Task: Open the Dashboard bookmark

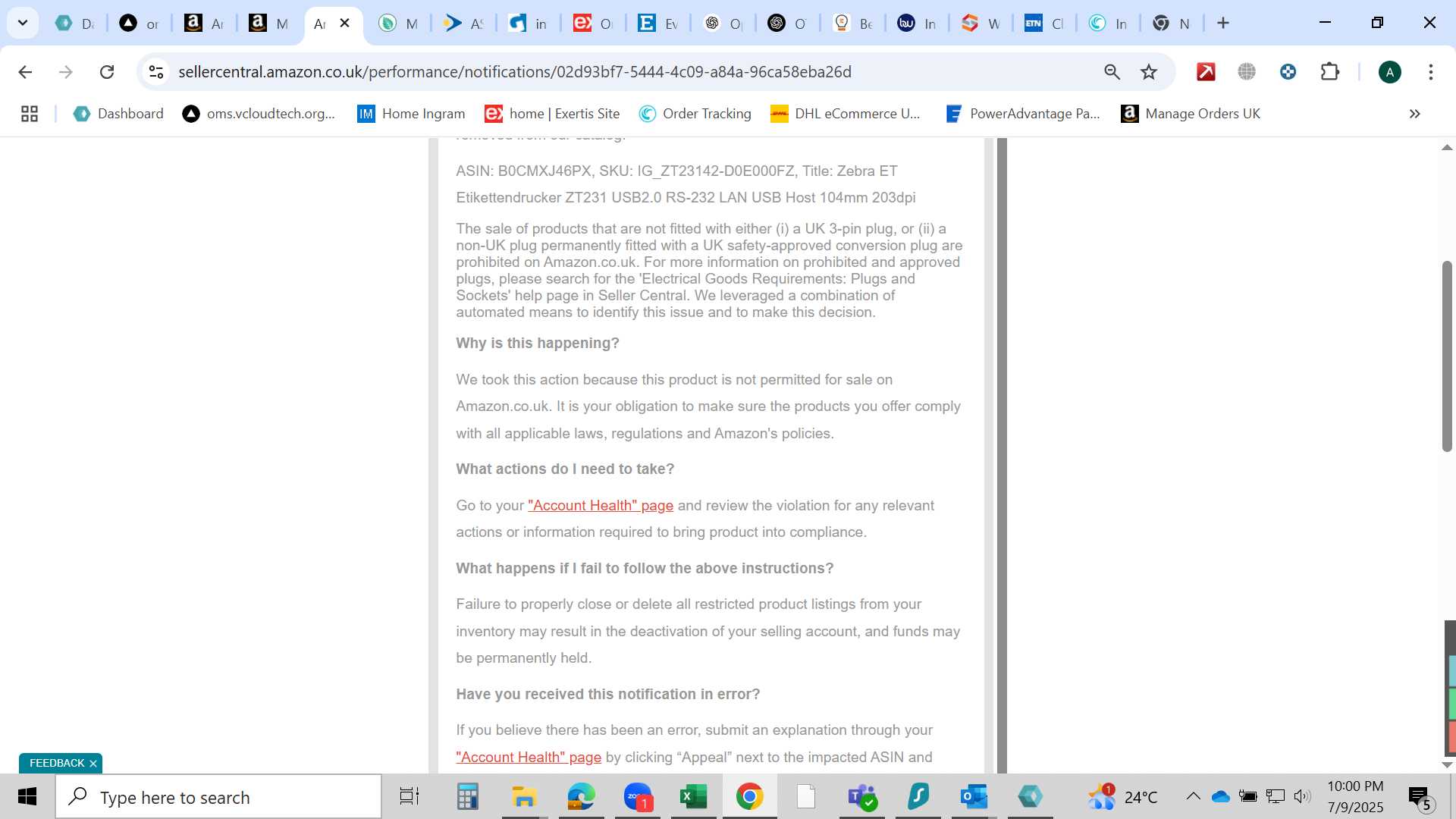Action: coord(118,114)
